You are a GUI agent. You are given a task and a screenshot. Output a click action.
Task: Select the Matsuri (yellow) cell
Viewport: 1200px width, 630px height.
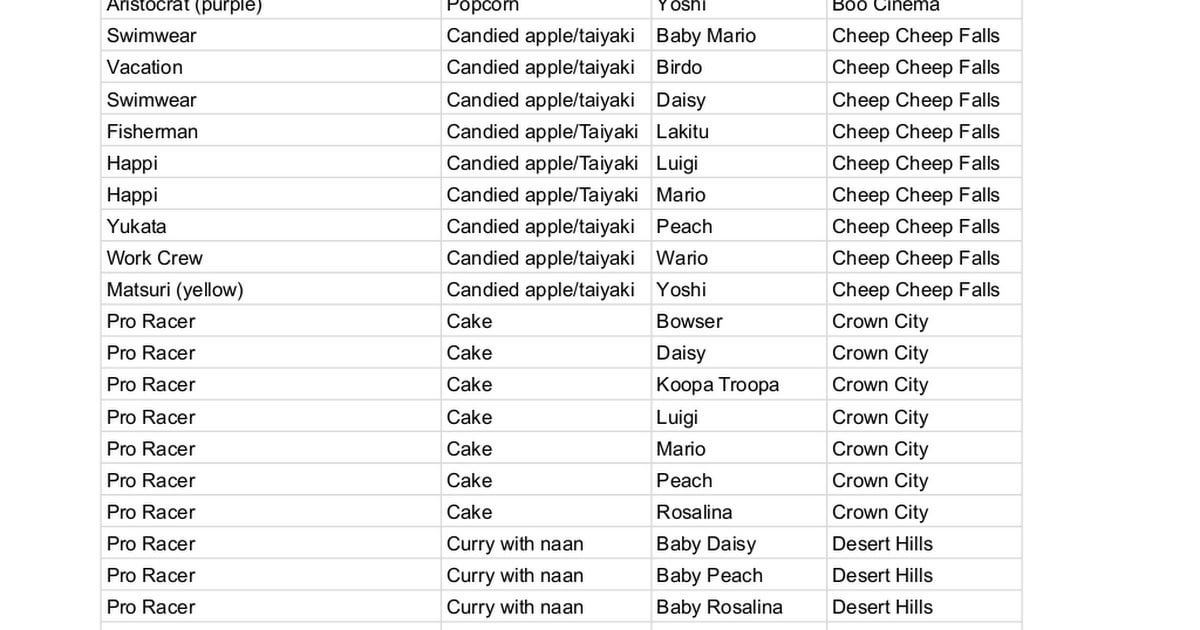175,290
